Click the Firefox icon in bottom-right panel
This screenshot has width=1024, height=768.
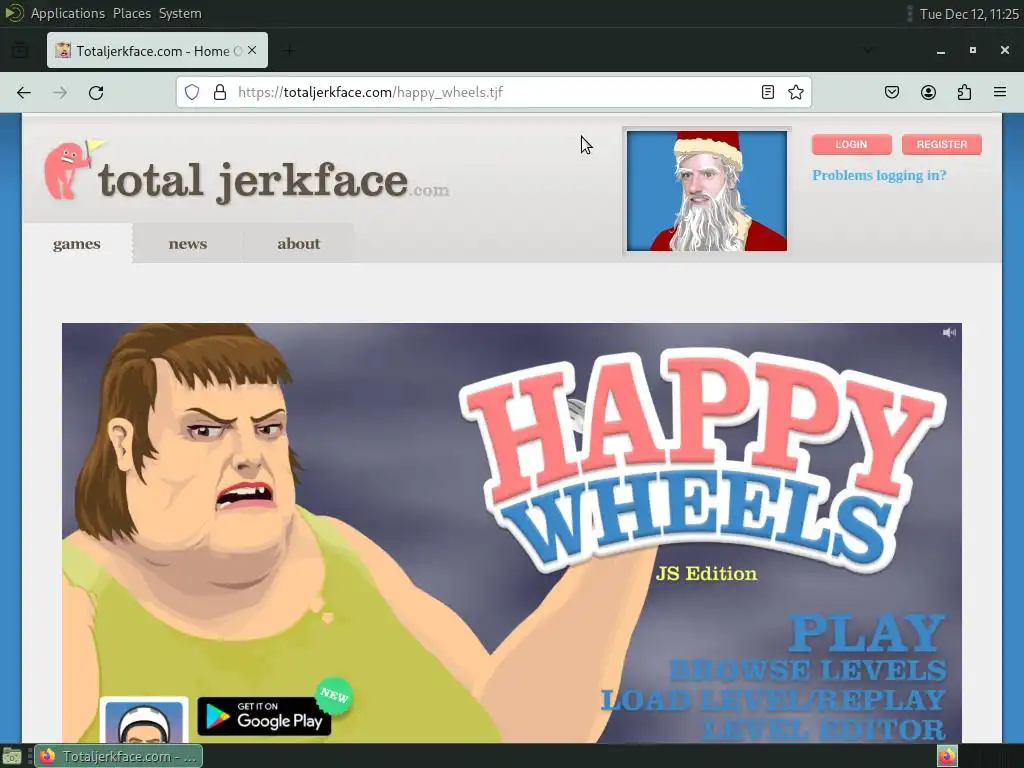click(x=947, y=756)
